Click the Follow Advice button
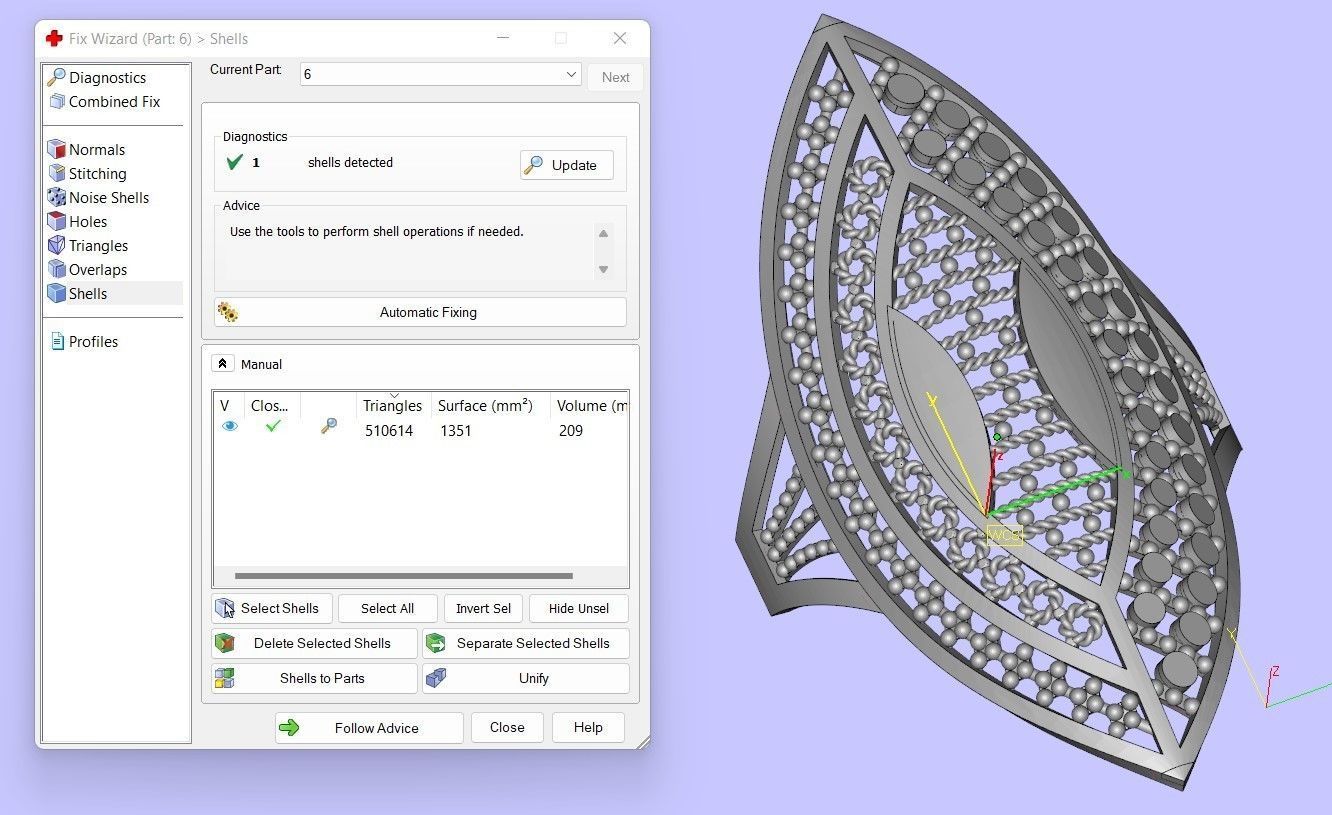The width and height of the screenshot is (1332, 815). (x=369, y=728)
